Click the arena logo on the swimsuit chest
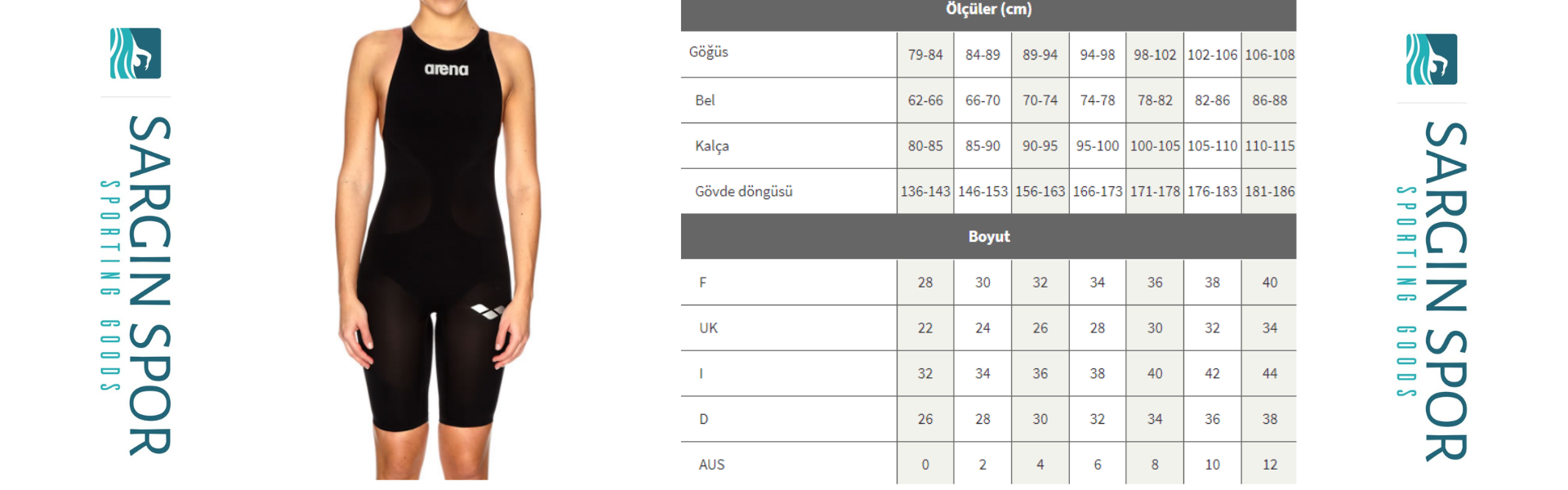This screenshot has width=1568, height=490. pos(447,69)
